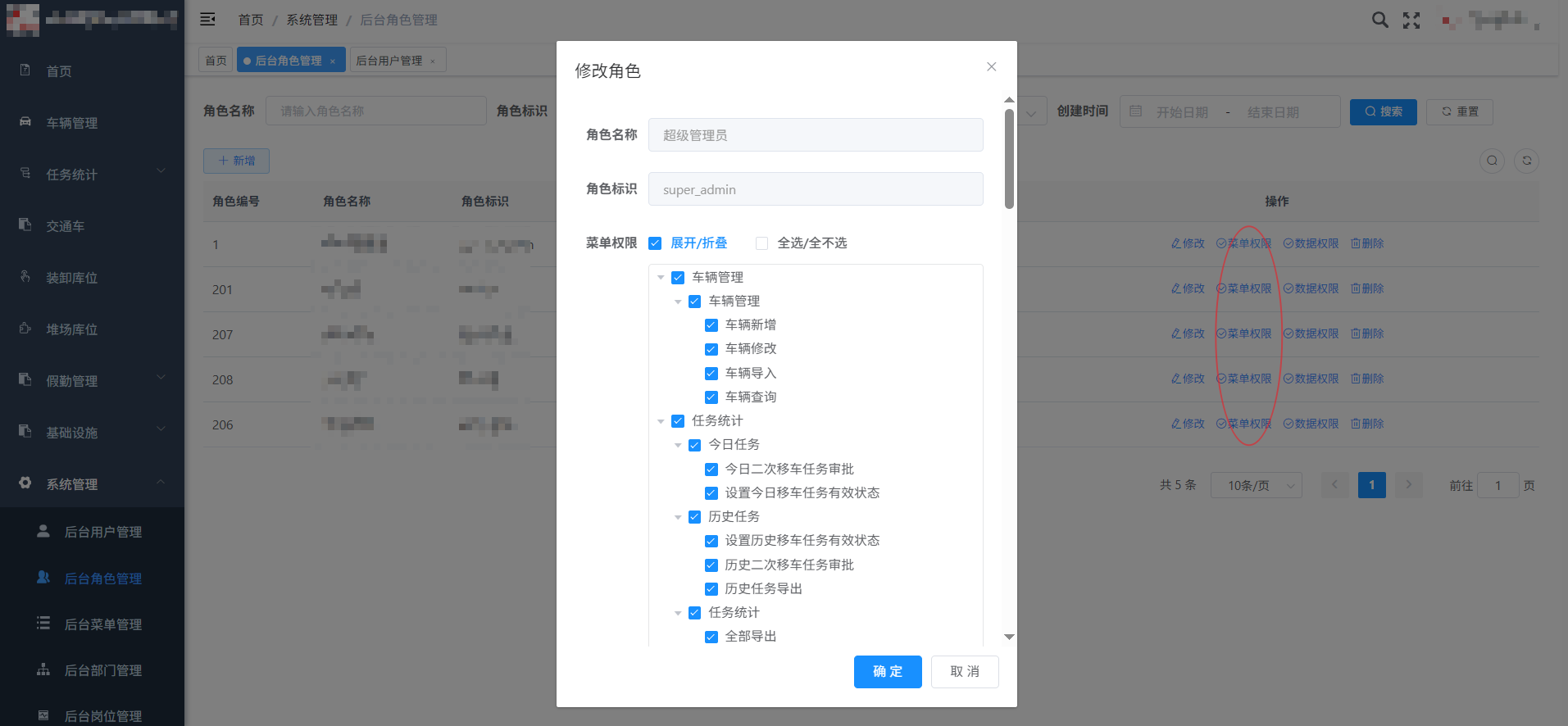Viewport: 1568px width, 726px height.
Task: Check the 全选/全不选 checkbox
Action: pyautogui.click(x=761, y=243)
